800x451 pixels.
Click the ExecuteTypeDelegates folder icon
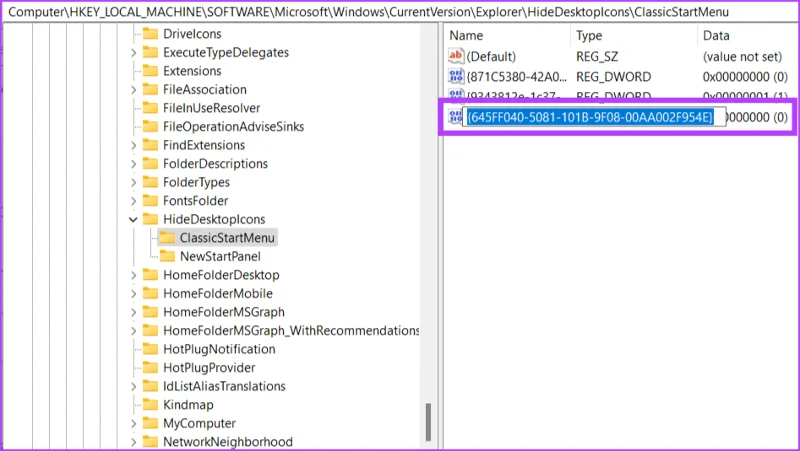(x=150, y=52)
